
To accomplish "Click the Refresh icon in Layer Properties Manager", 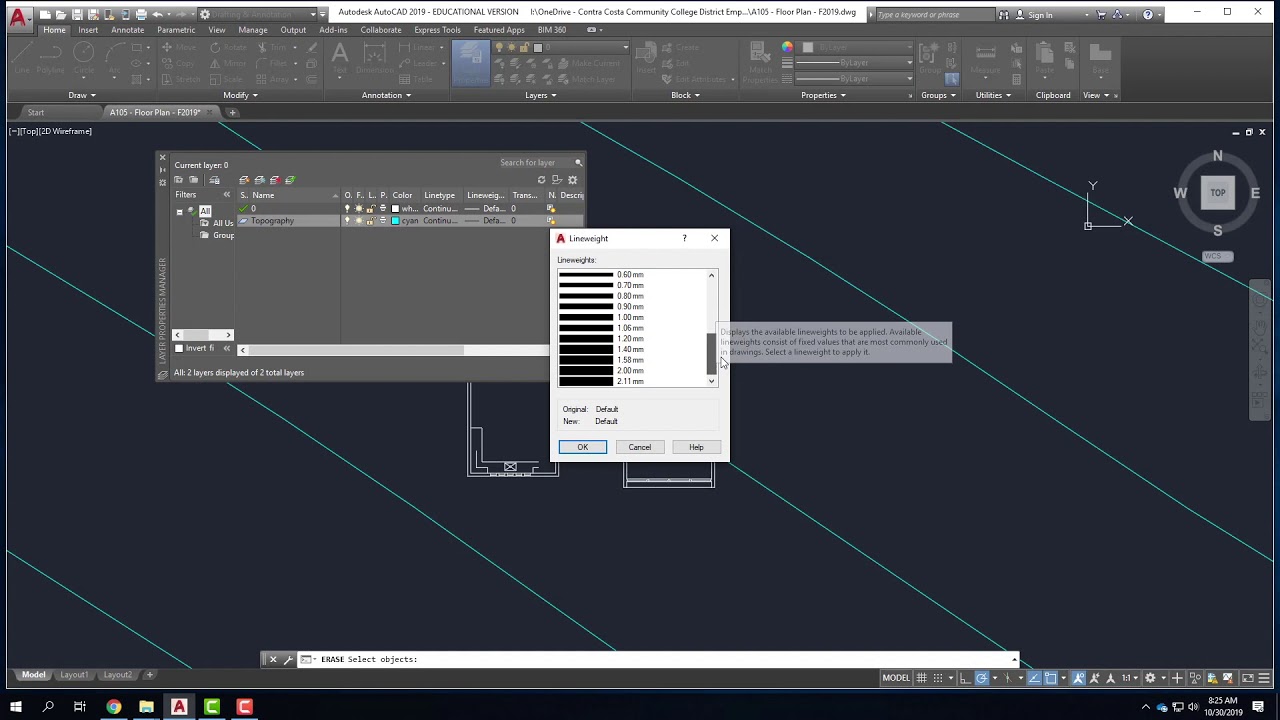I will pos(541,180).
